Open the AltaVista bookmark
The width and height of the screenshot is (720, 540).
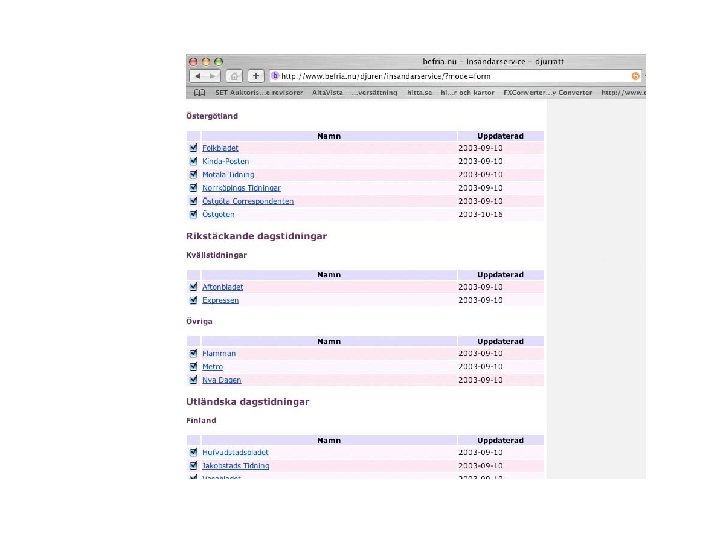[327, 93]
